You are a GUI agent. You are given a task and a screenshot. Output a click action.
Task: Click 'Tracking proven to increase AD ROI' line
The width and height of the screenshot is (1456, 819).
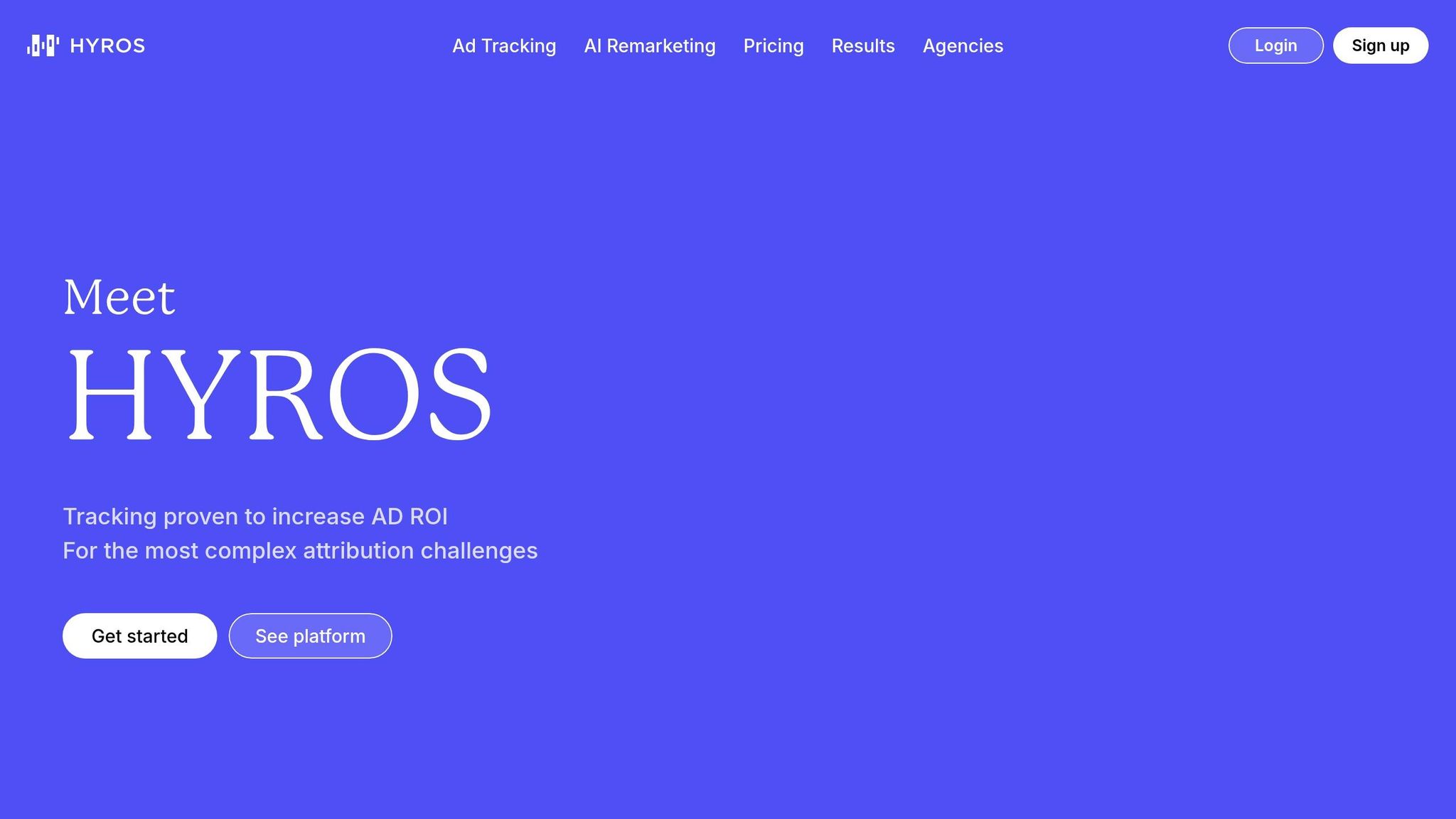(255, 516)
